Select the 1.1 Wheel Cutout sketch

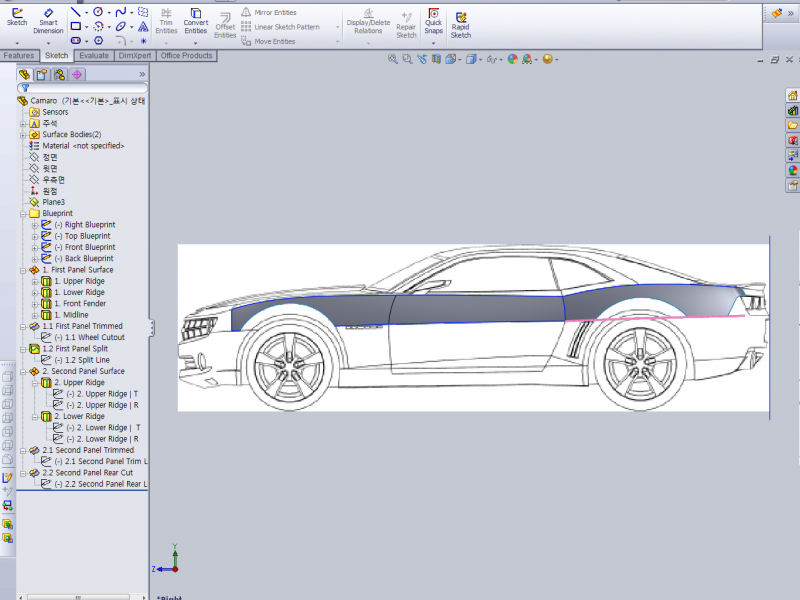(x=90, y=337)
